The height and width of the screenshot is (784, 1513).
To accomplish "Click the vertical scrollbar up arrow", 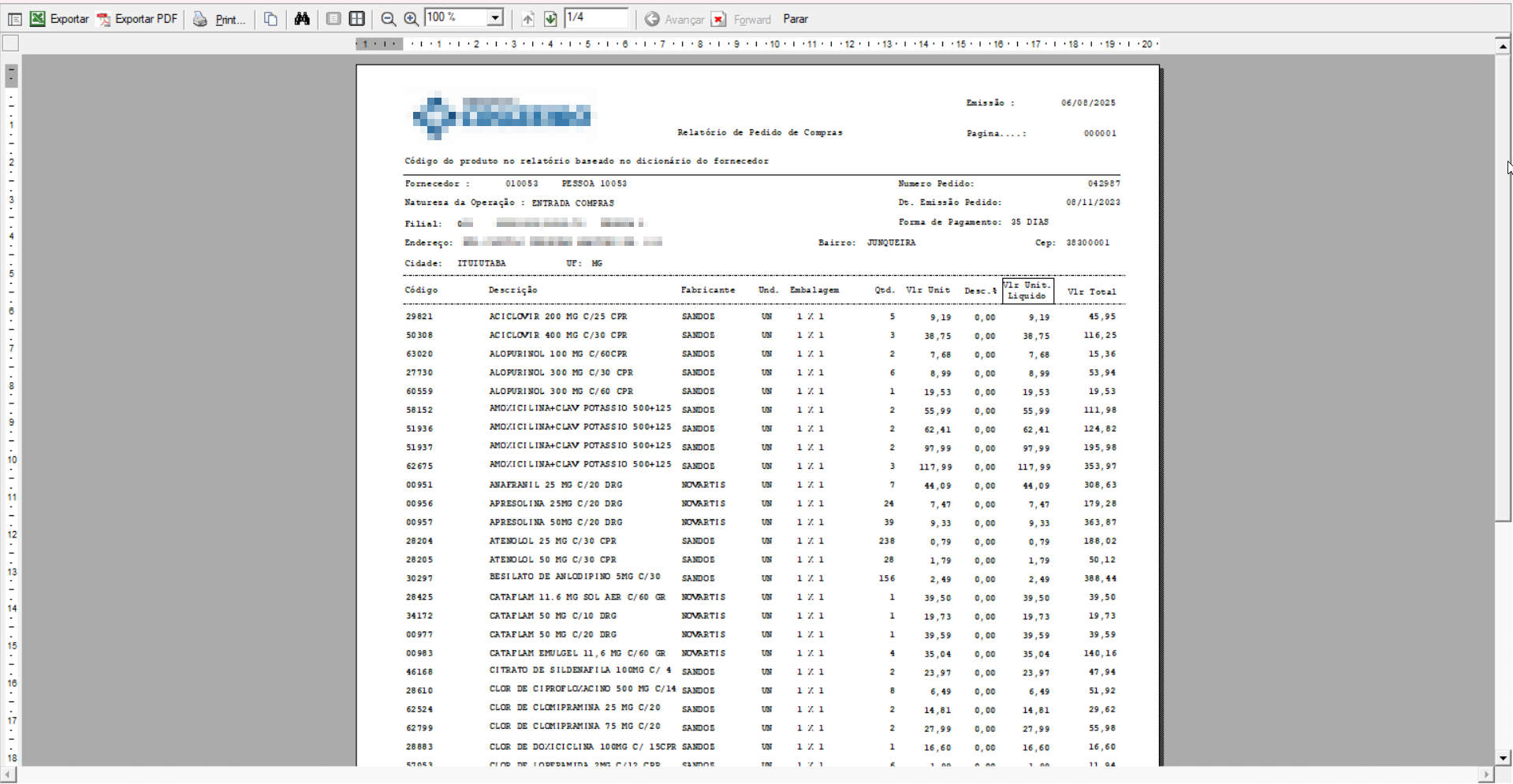I will (1503, 46).
